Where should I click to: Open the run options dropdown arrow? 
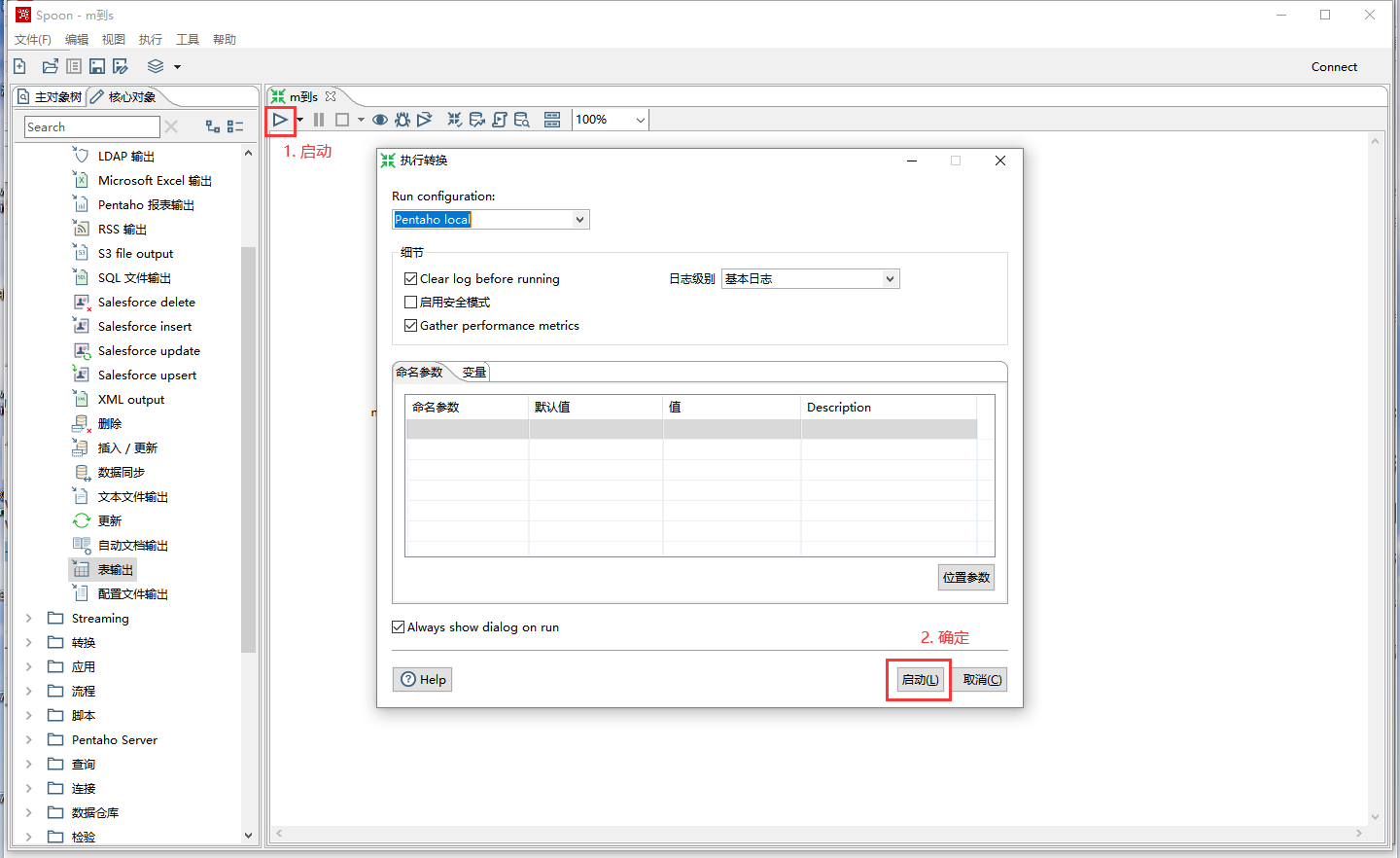299,120
